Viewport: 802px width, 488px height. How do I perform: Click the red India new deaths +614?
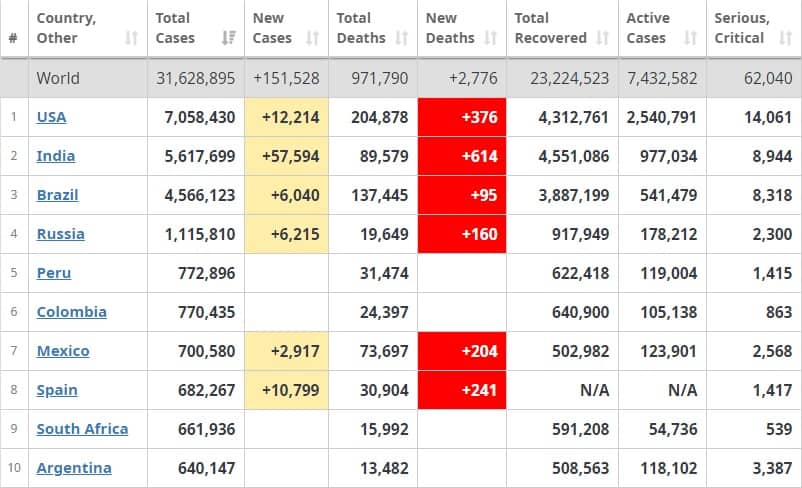point(462,156)
